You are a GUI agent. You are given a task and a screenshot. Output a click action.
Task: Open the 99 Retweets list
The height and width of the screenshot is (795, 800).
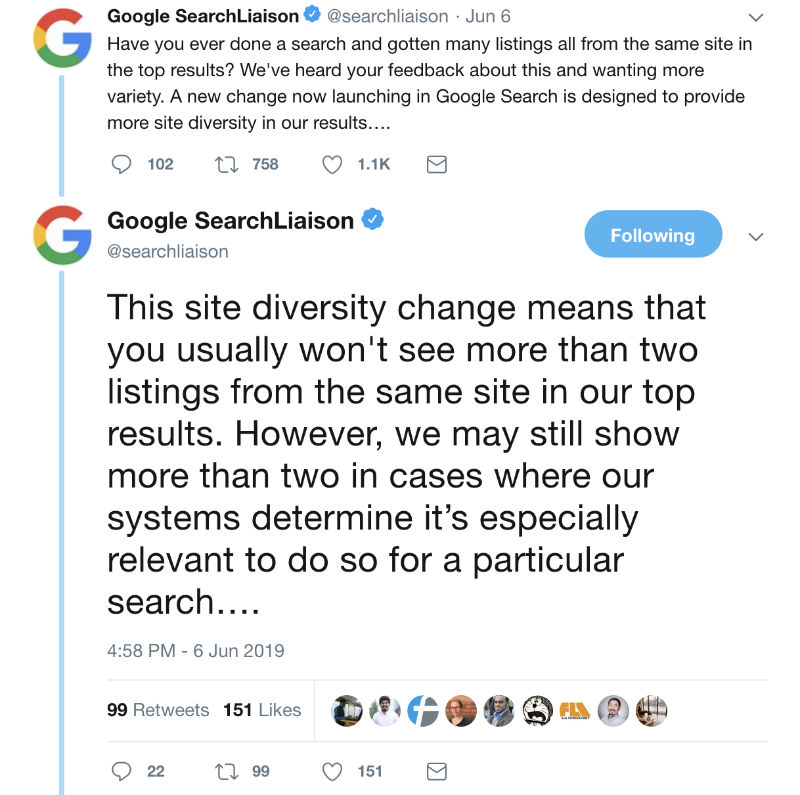(x=158, y=710)
